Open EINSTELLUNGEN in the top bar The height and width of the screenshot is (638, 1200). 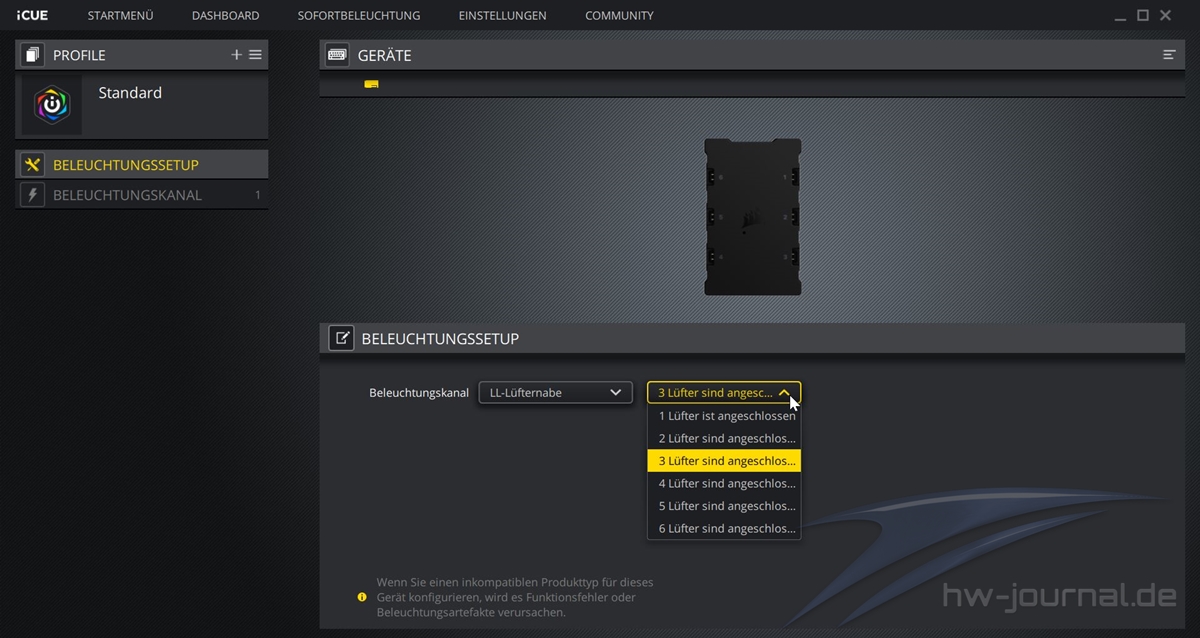click(x=502, y=15)
